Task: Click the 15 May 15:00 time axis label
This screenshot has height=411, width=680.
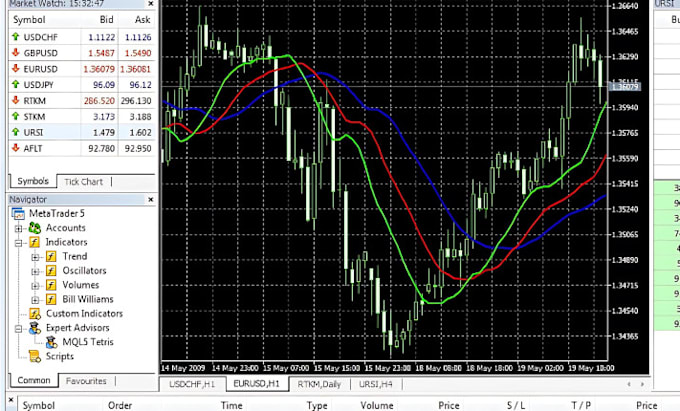Action: 337,368
